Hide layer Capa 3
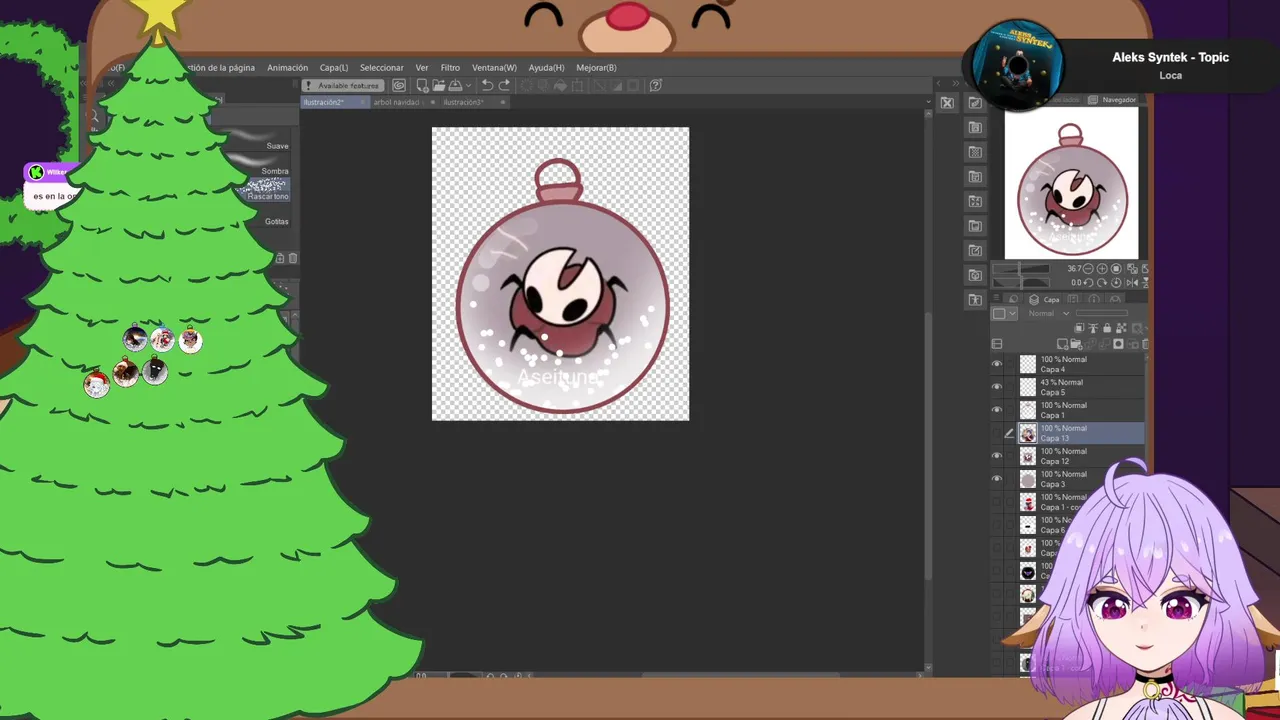1280x720 pixels. pos(996,479)
